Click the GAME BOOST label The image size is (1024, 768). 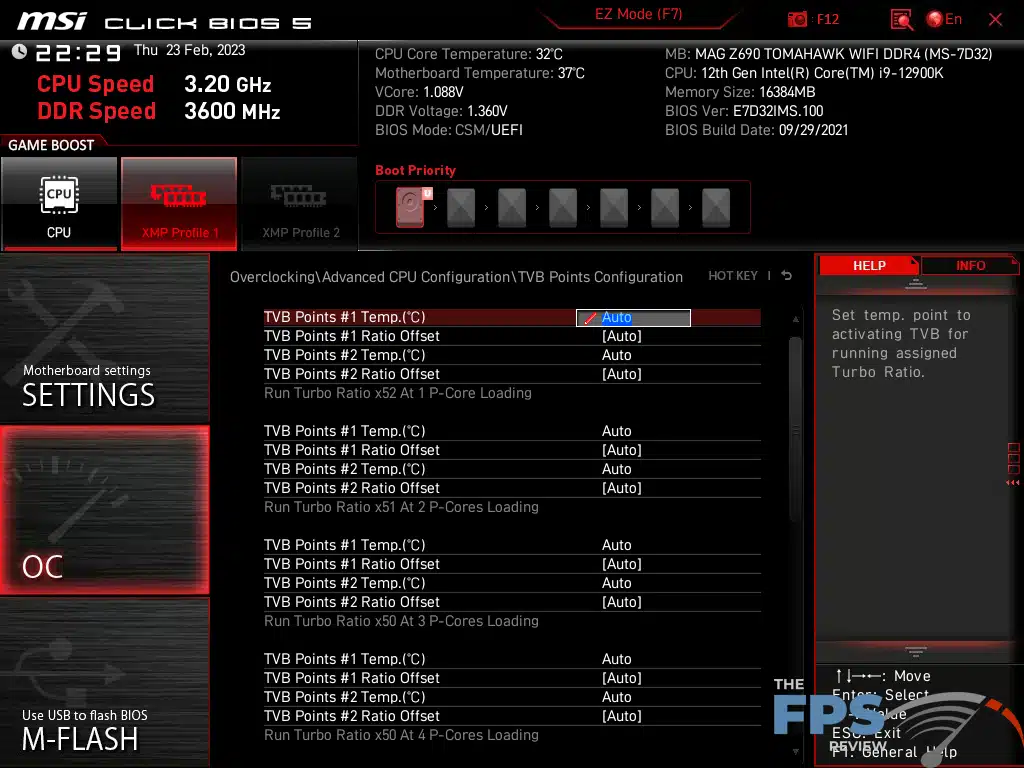tap(51, 145)
